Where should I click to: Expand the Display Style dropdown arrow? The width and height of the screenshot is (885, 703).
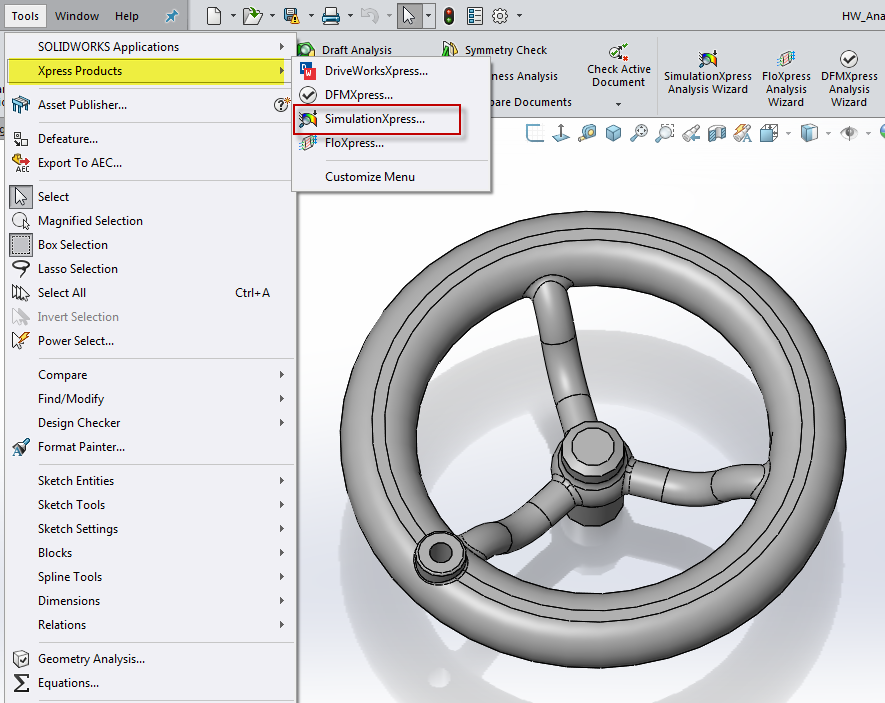(828, 134)
